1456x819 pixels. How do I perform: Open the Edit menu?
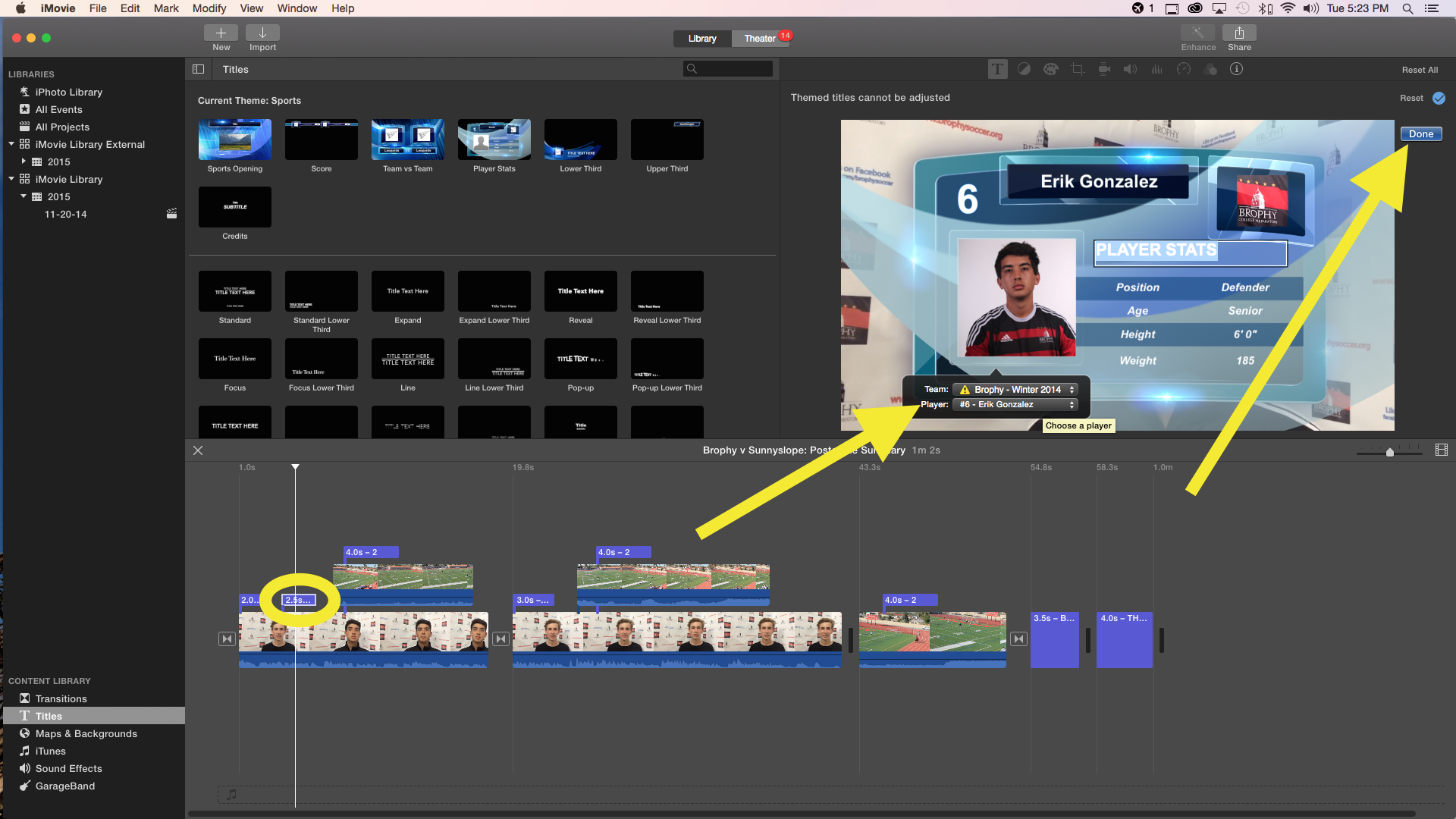tap(130, 8)
